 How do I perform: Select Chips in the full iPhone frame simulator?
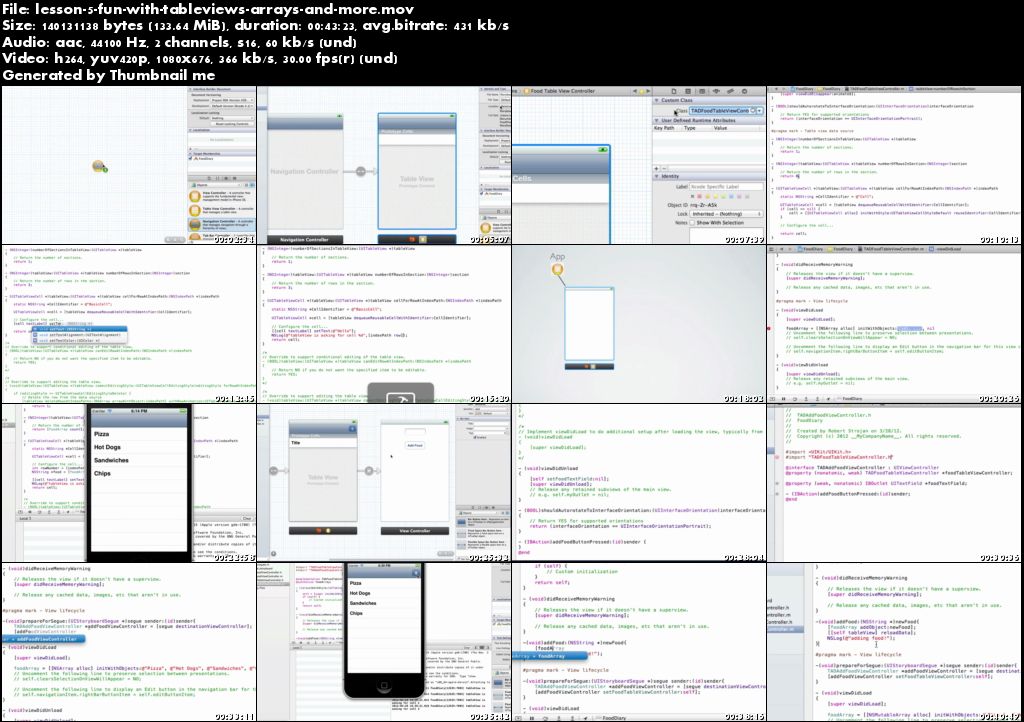pyautogui.click(x=384, y=613)
